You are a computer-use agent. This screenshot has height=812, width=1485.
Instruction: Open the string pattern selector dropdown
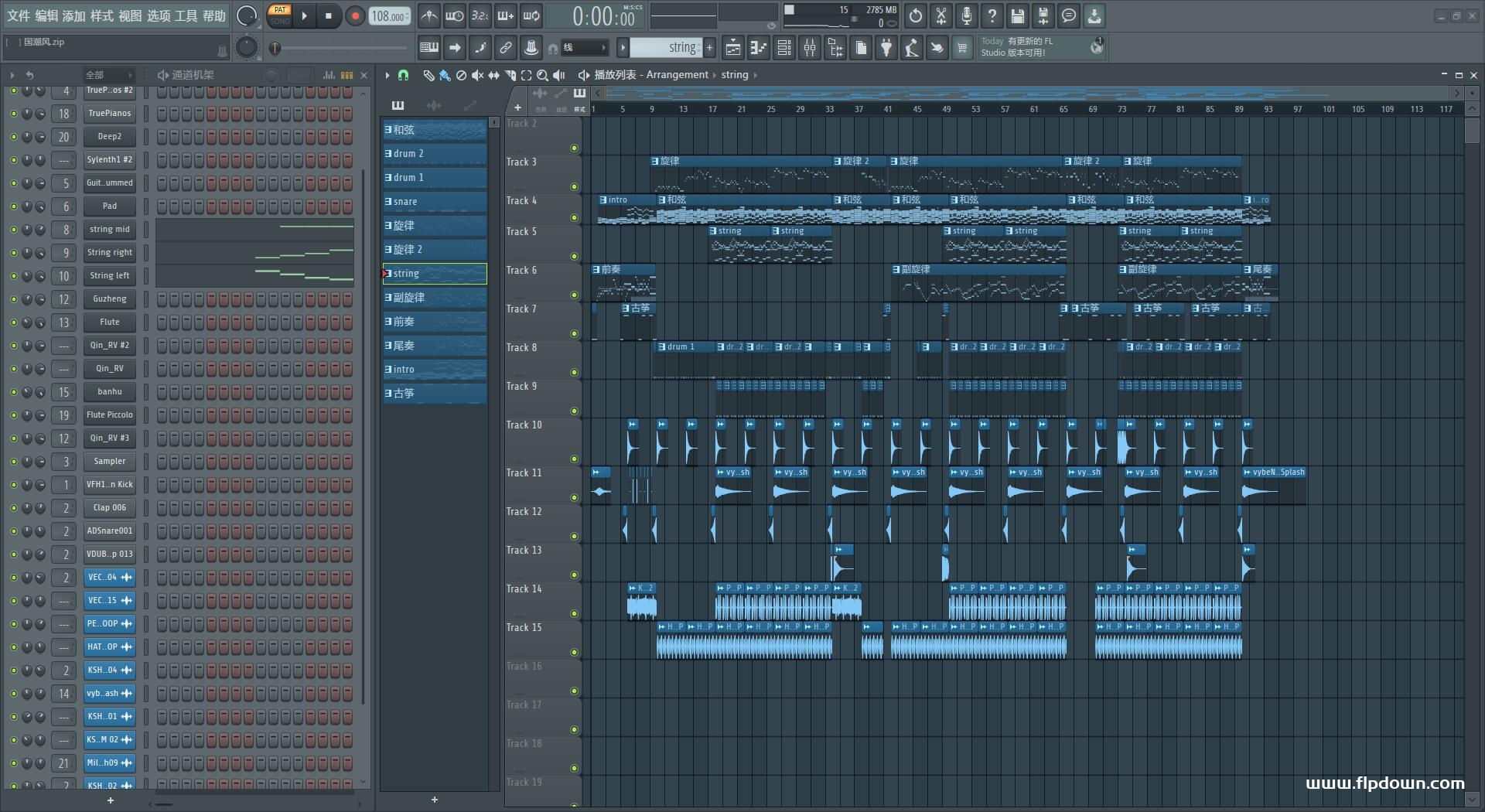(666, 48)
